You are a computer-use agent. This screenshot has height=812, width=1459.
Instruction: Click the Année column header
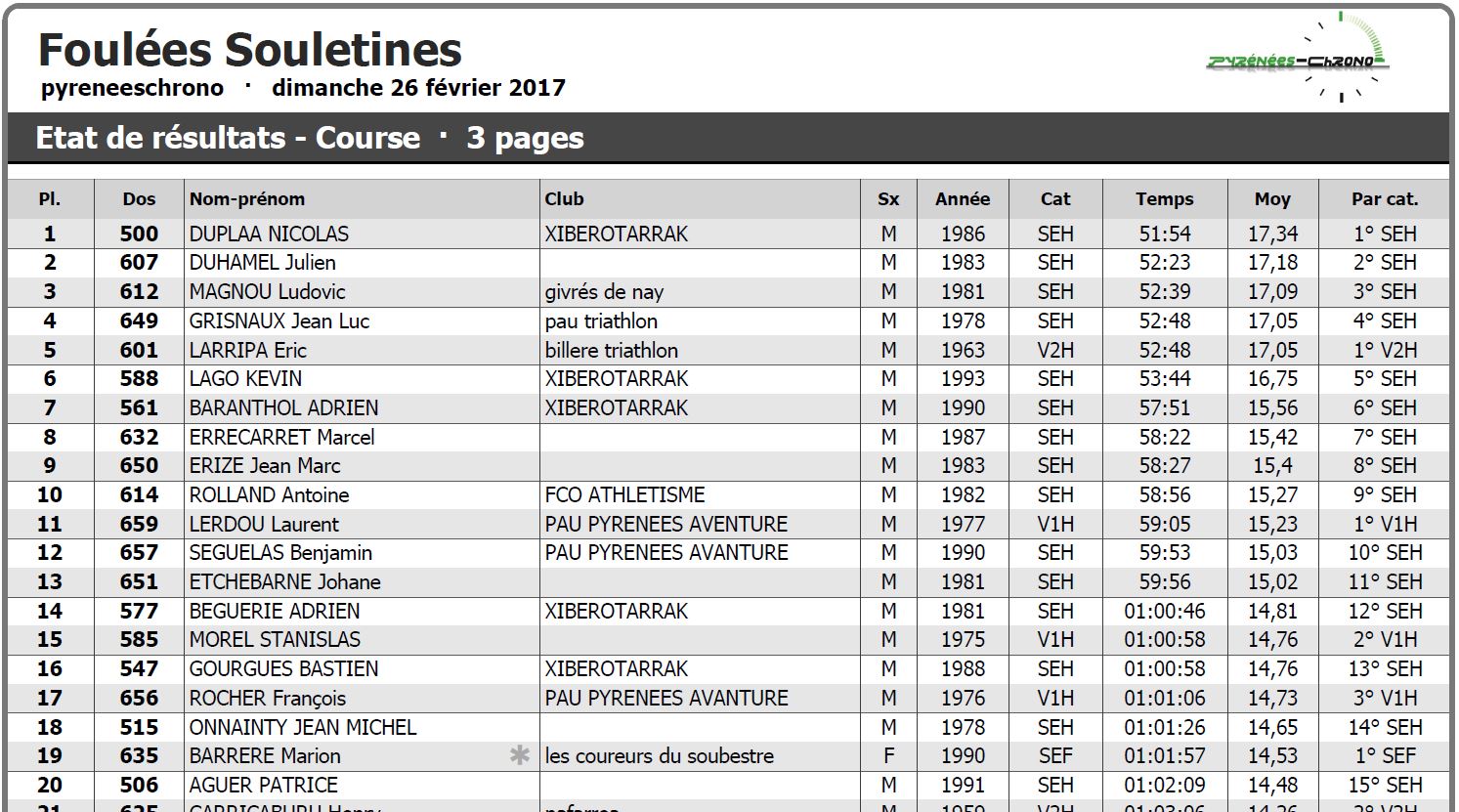point(962,199)
